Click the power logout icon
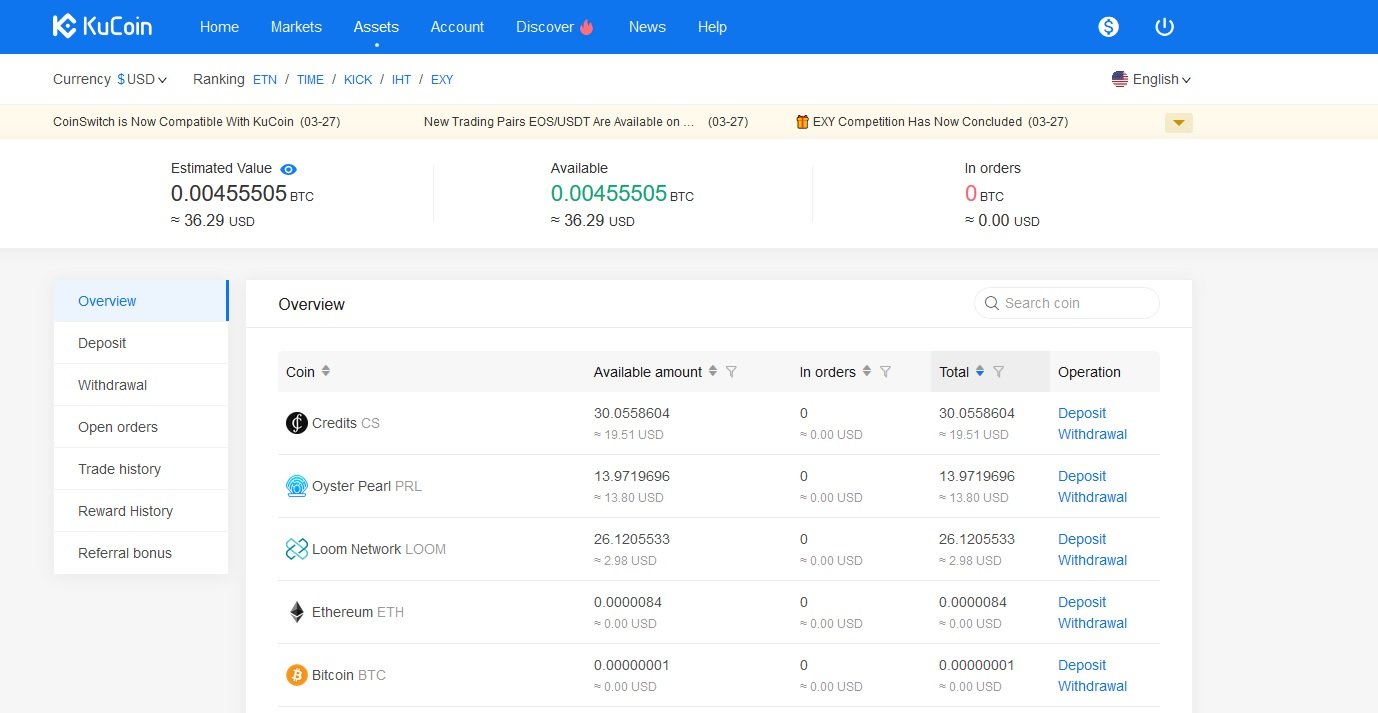The height and width of the screenshot is (713, 1378). click(x=1164, y=27)
